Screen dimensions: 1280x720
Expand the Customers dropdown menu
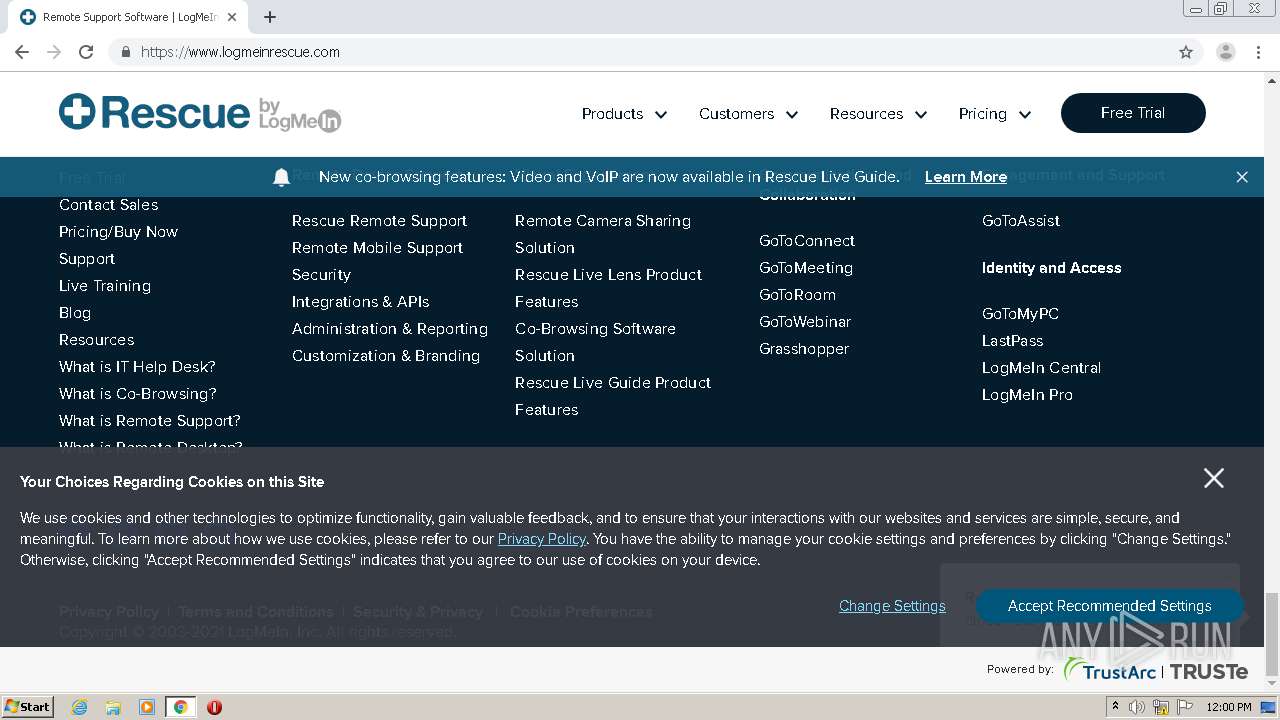748,114
